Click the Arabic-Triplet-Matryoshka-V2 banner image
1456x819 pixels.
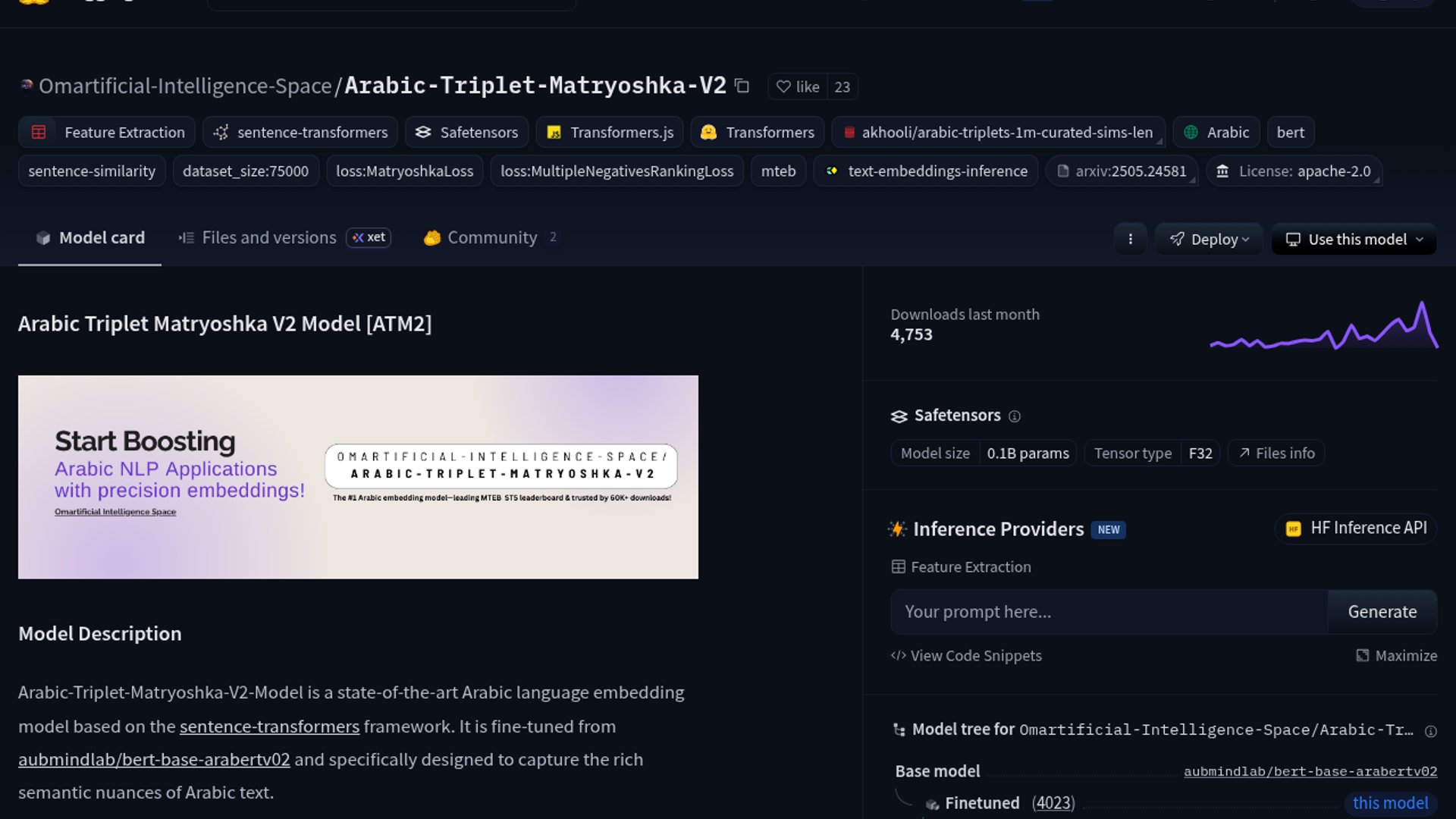coord(358,477)
